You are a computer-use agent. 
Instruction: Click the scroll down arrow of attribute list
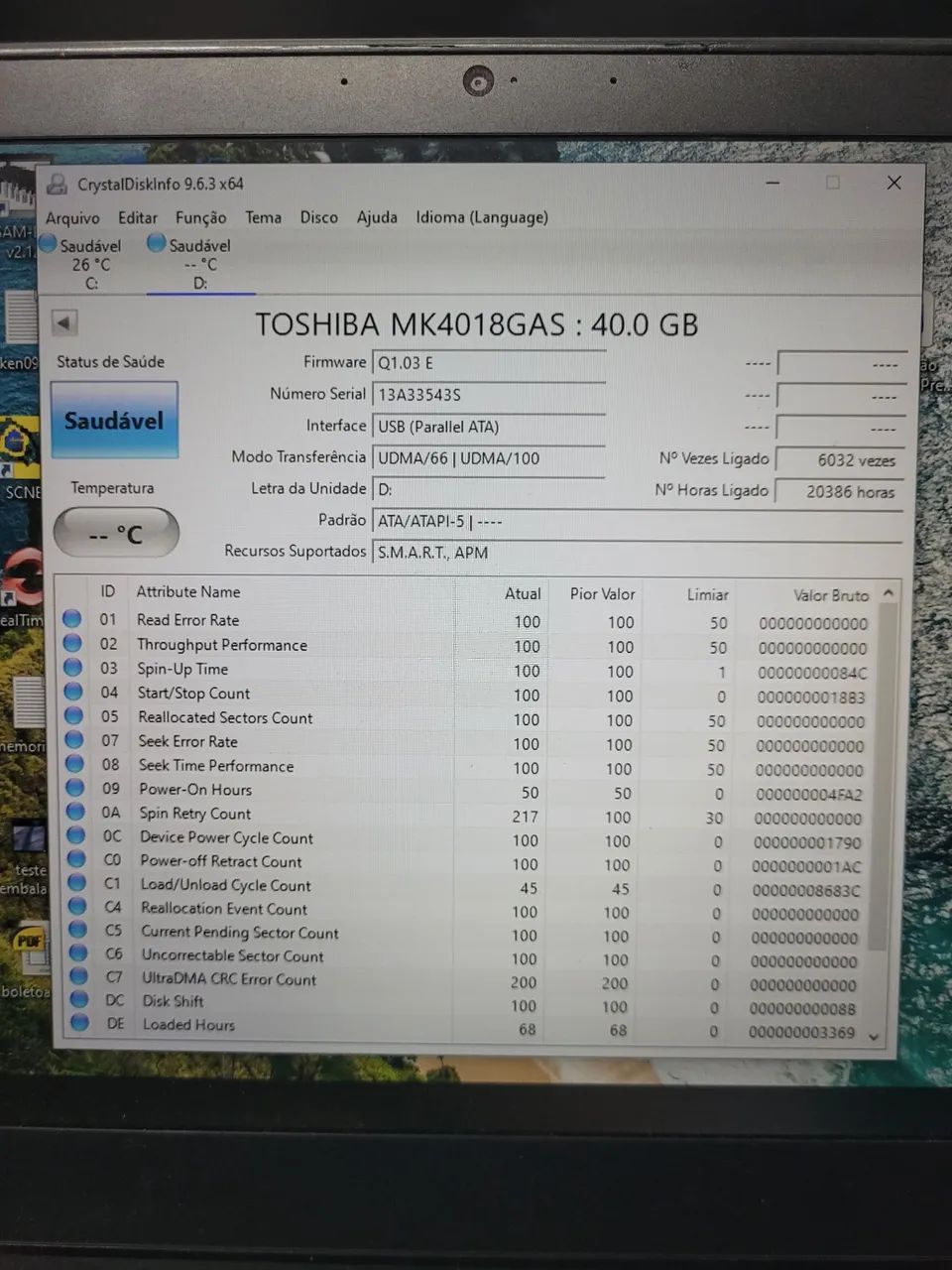pyautogui.click(x=874, y=1036)
